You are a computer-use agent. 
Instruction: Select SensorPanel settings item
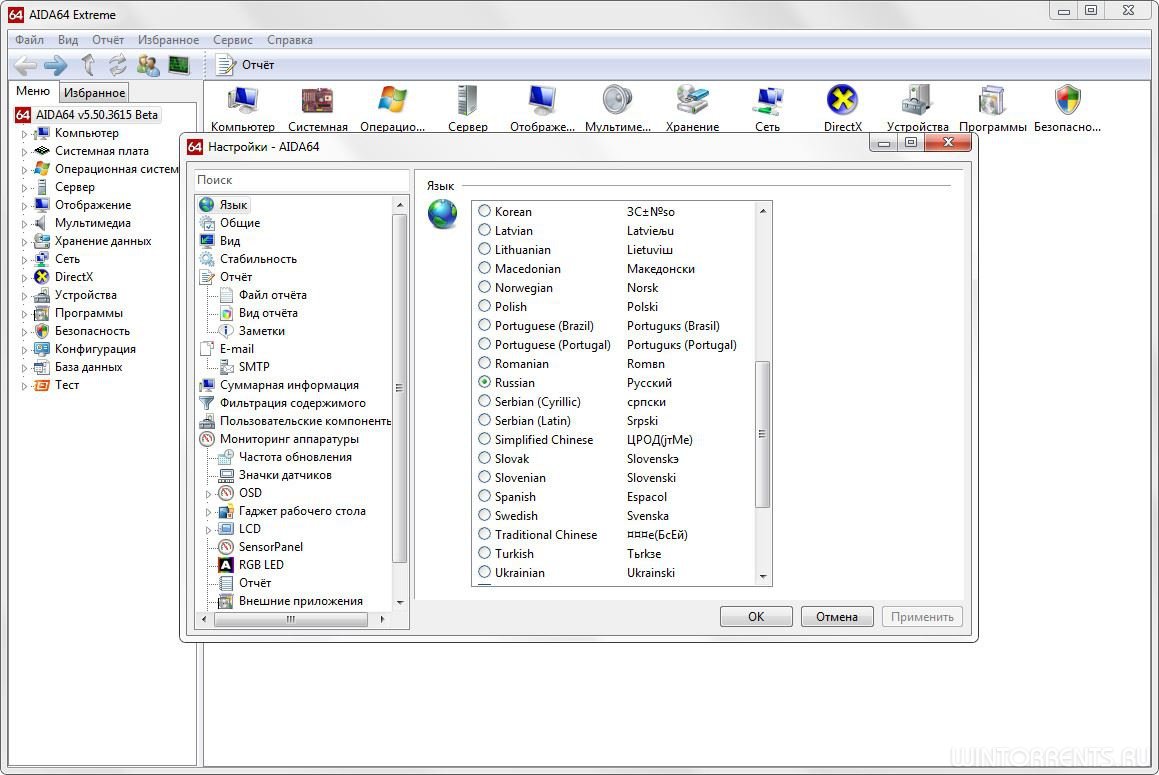coord(271,546)
